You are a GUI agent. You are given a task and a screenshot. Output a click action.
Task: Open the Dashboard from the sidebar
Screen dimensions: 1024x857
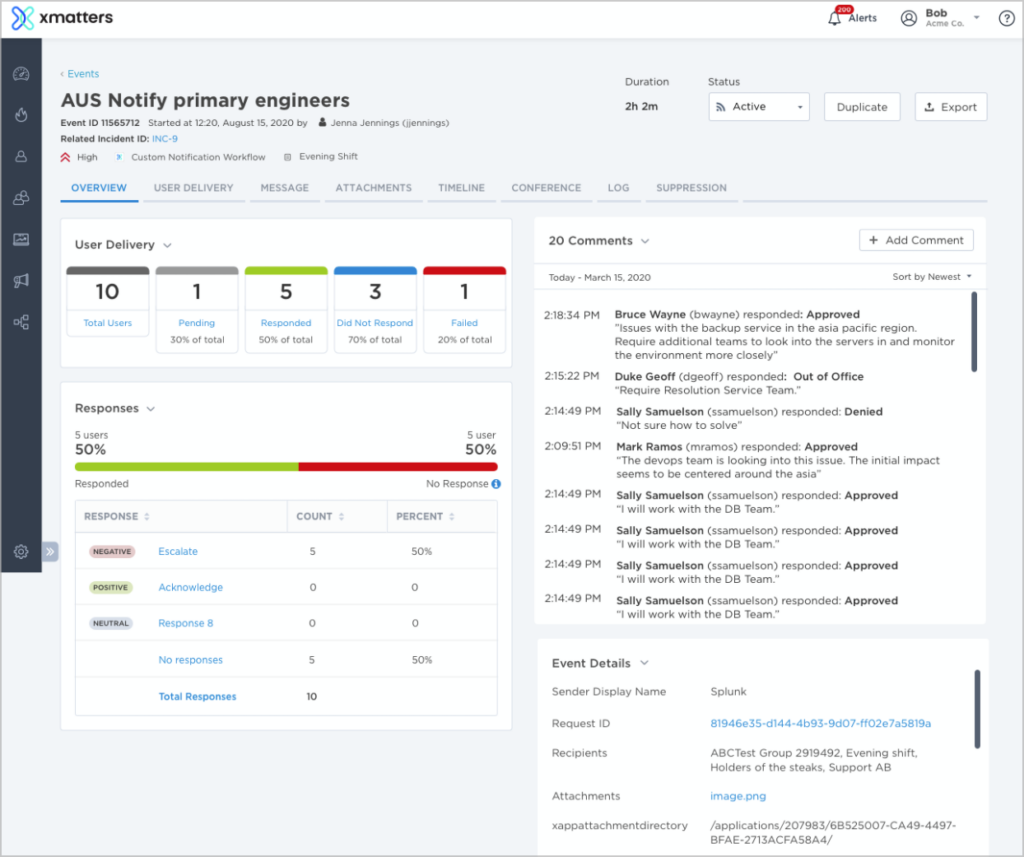point(20,73)
